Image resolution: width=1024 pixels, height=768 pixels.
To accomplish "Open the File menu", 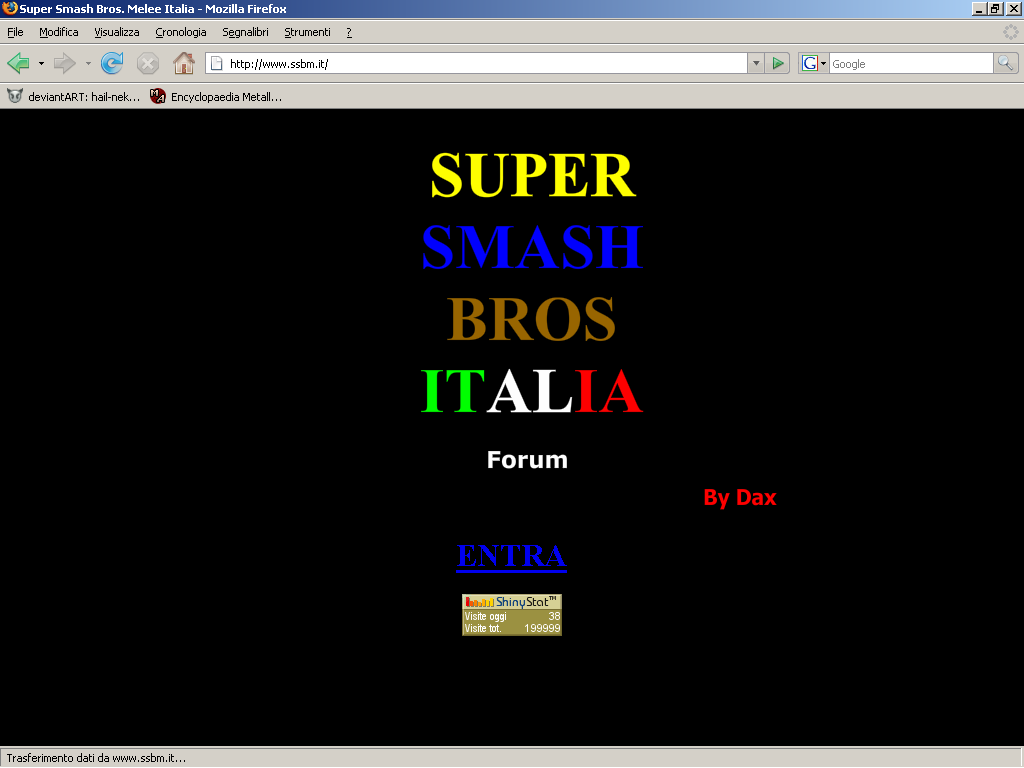I will pyautogui.click(x=15, y=32).
